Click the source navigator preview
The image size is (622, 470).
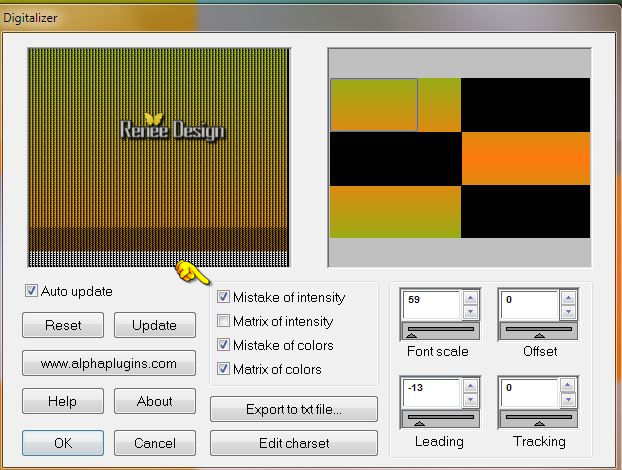459,157
